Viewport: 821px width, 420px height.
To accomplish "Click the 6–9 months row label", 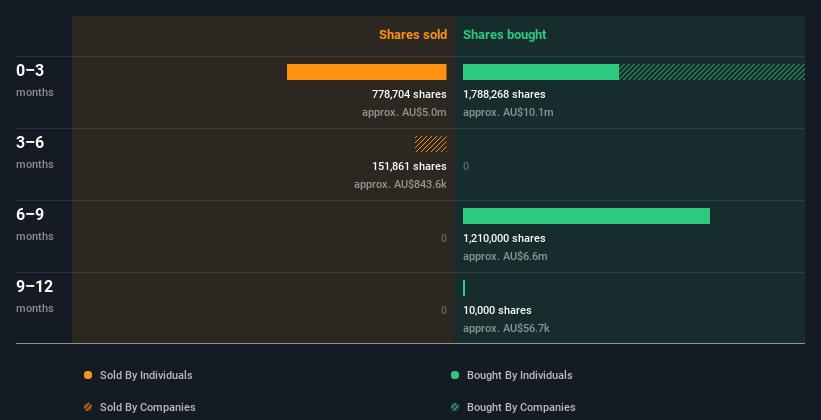I will tap(35, 224).
